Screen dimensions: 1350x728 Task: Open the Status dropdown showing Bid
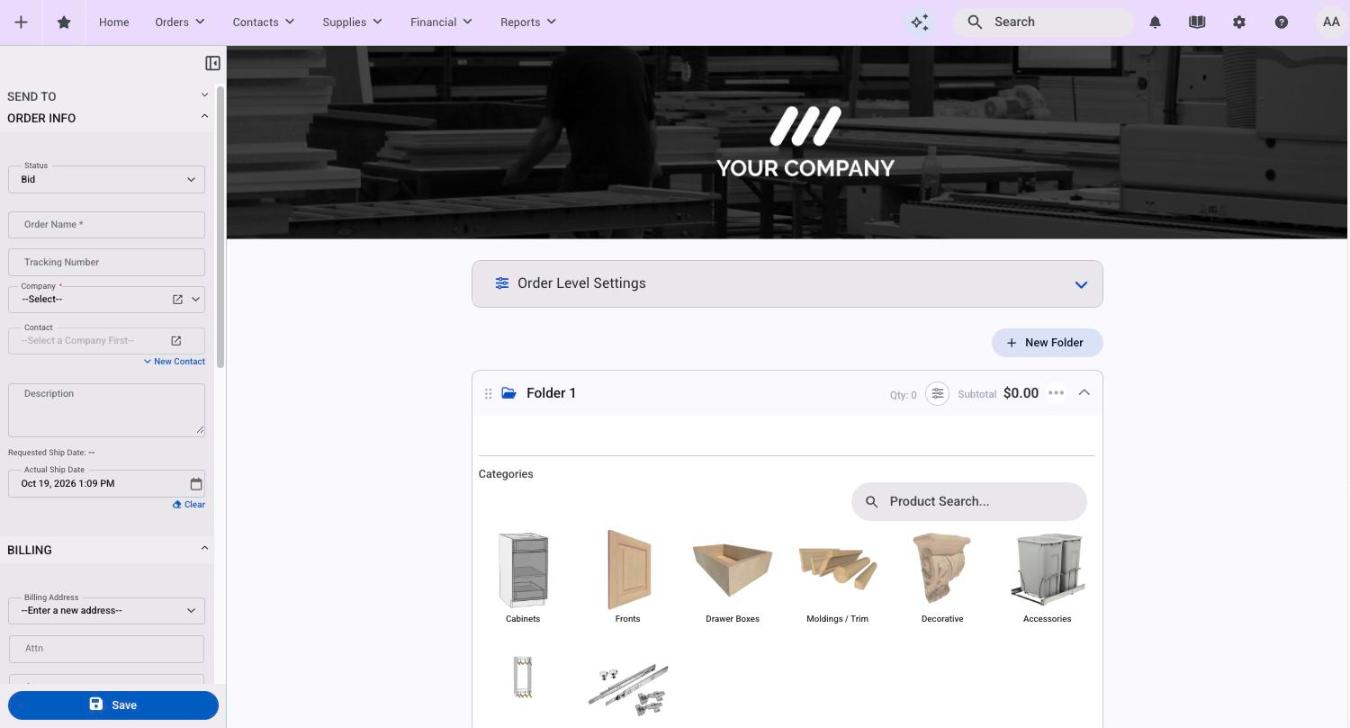(x=106, y=180)
